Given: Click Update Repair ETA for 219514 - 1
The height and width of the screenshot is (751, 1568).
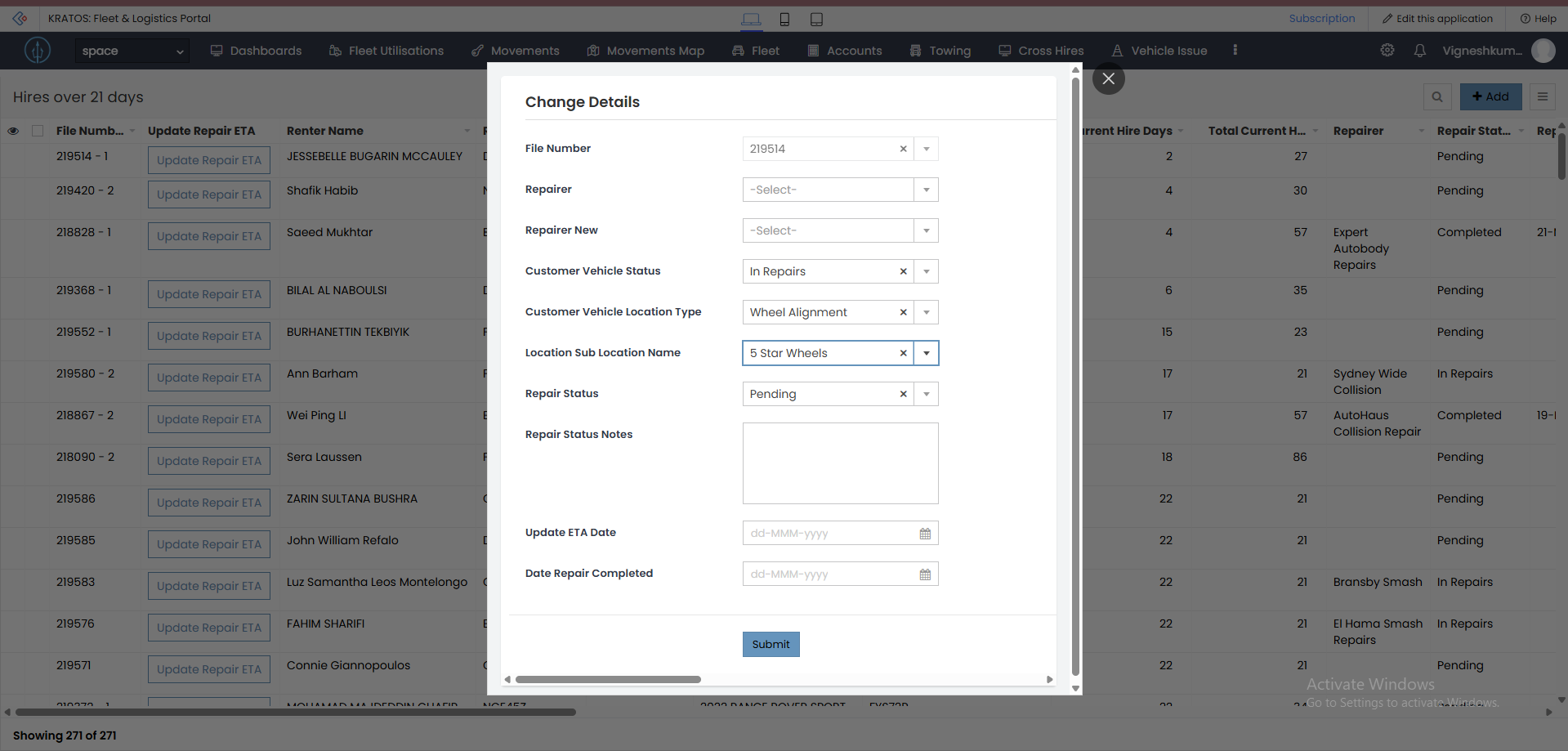Looking at the screenshot, I should pyautogui.click(x=209, y=160).
